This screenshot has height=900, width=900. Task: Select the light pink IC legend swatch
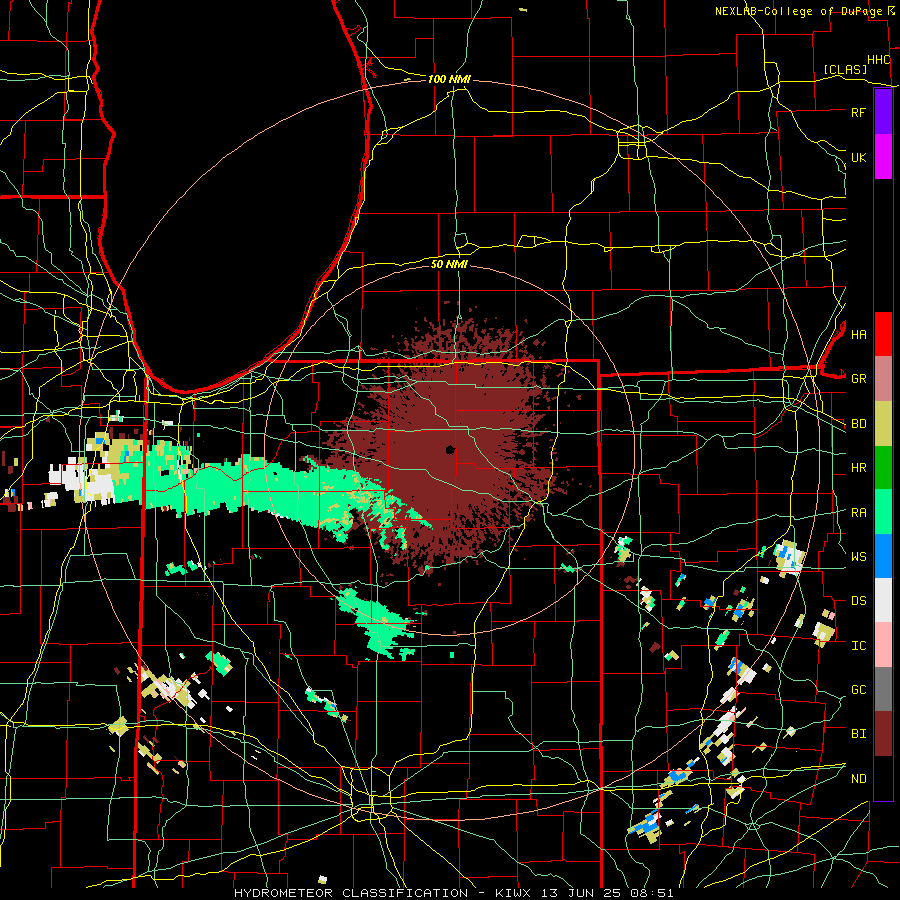[883, 645]
